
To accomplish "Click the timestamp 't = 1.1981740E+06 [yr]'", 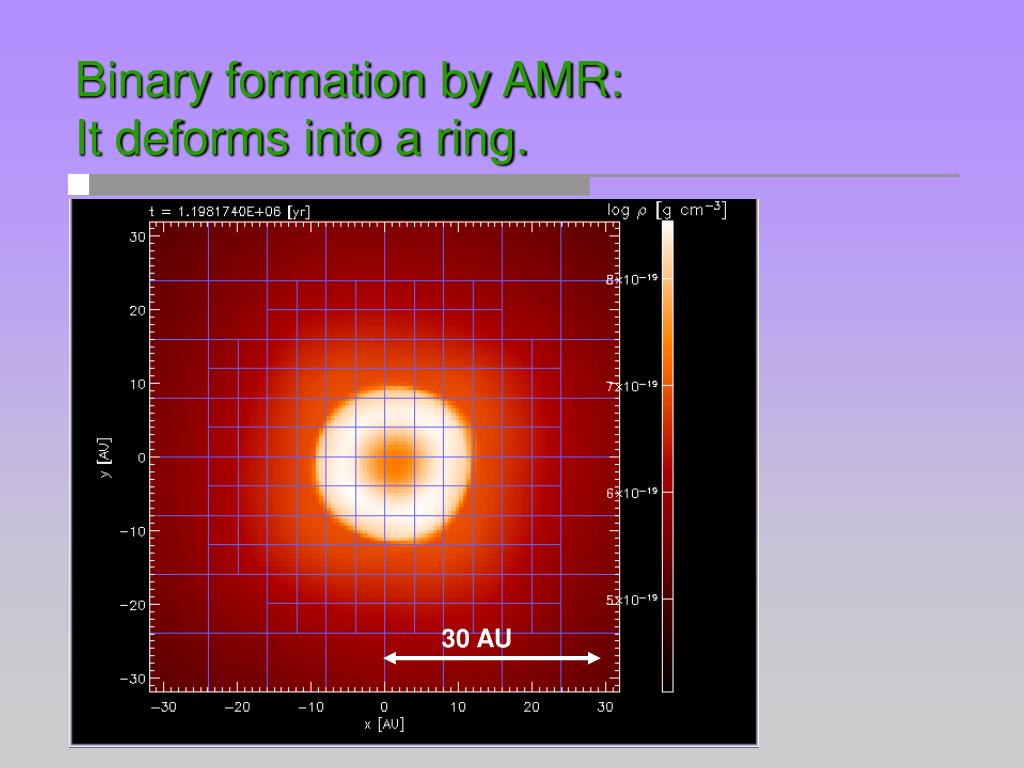I will tap(229, 212).
